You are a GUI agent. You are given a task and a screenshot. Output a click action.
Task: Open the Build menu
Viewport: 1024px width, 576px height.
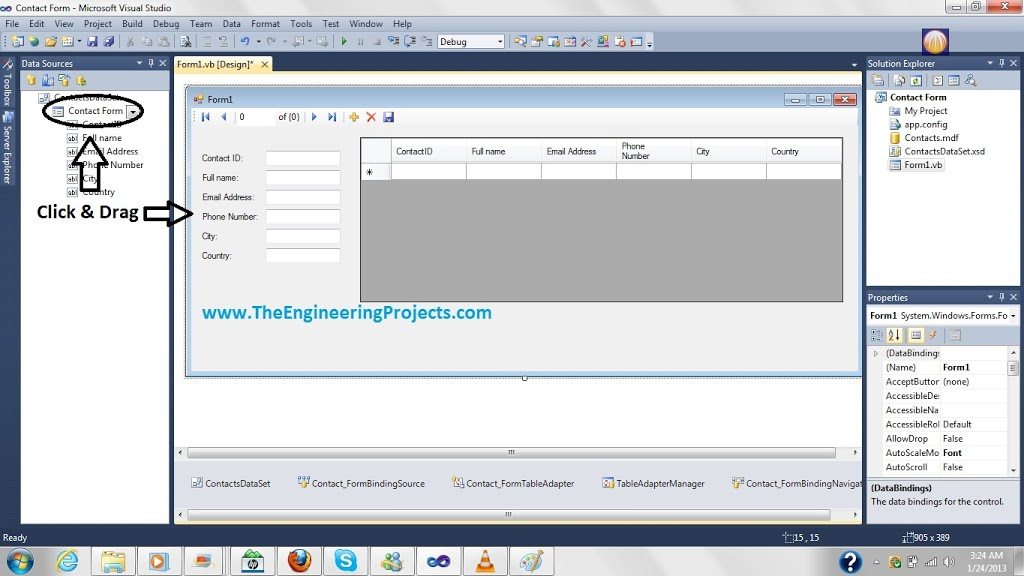(132, 24)
